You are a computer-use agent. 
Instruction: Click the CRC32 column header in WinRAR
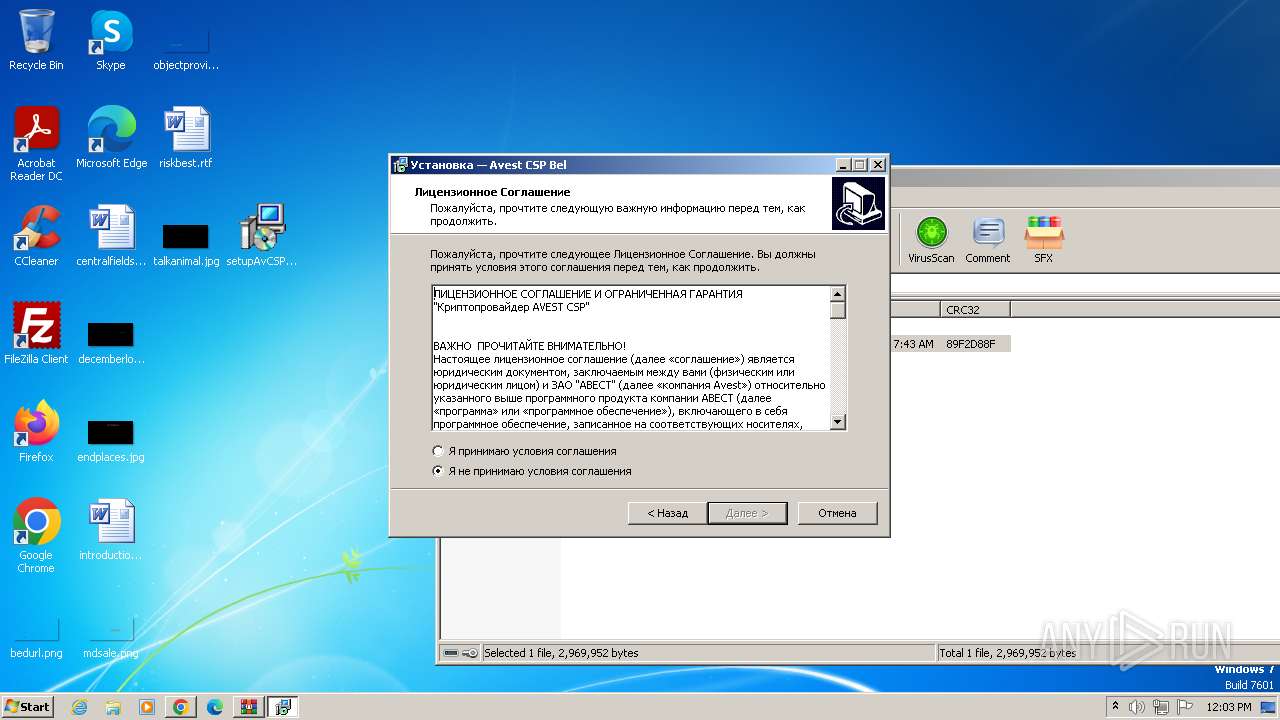(975, 310)
